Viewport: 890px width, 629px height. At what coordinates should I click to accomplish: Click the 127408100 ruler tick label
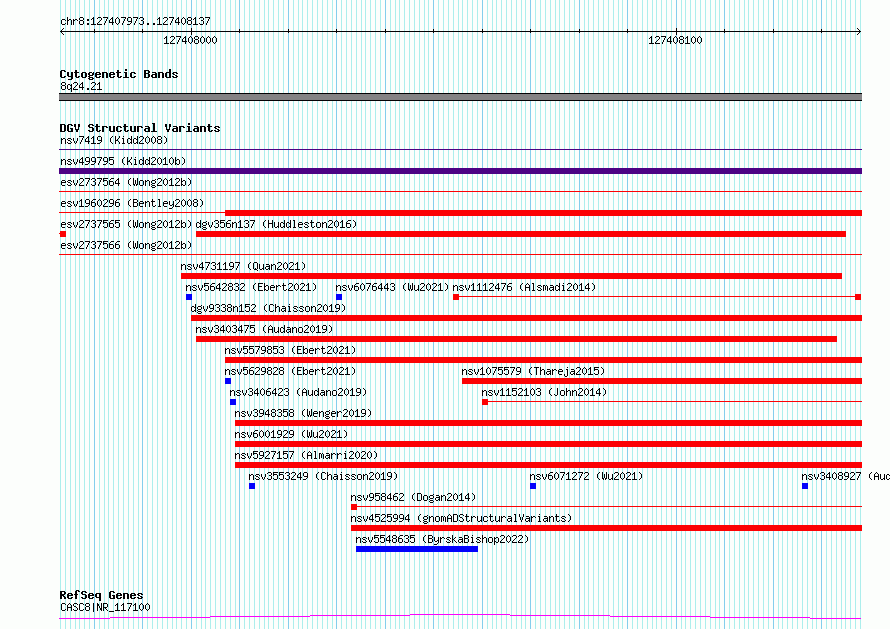coord(675,40)
